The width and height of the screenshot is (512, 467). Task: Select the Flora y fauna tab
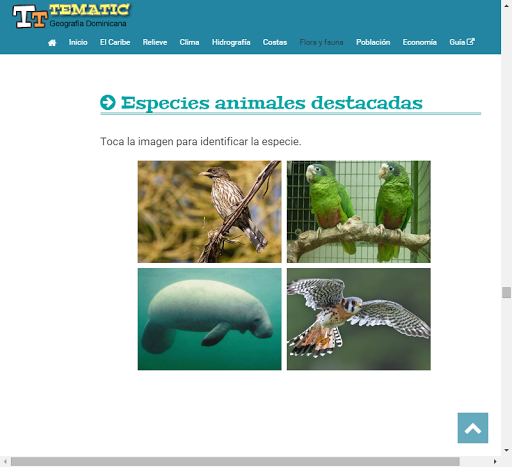click(321, 42)
